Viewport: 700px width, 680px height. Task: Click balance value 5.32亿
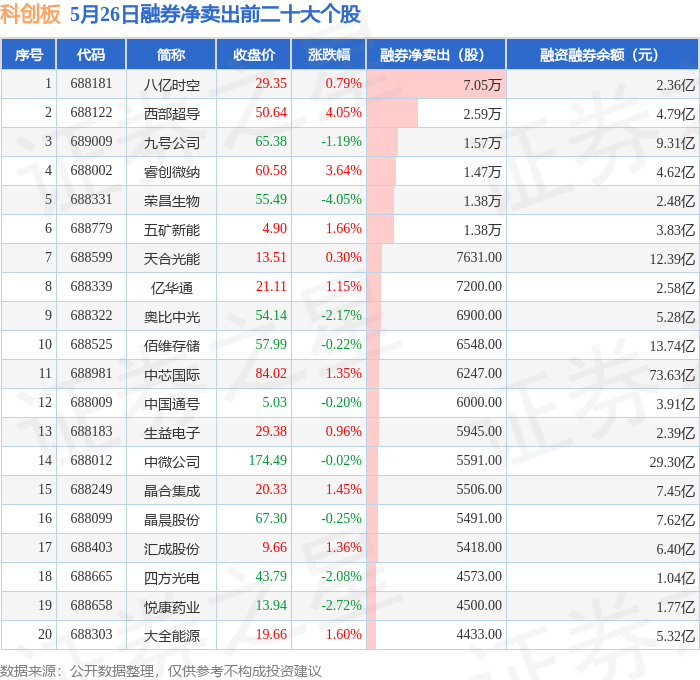pyautogui.click(x=675, y=636)
